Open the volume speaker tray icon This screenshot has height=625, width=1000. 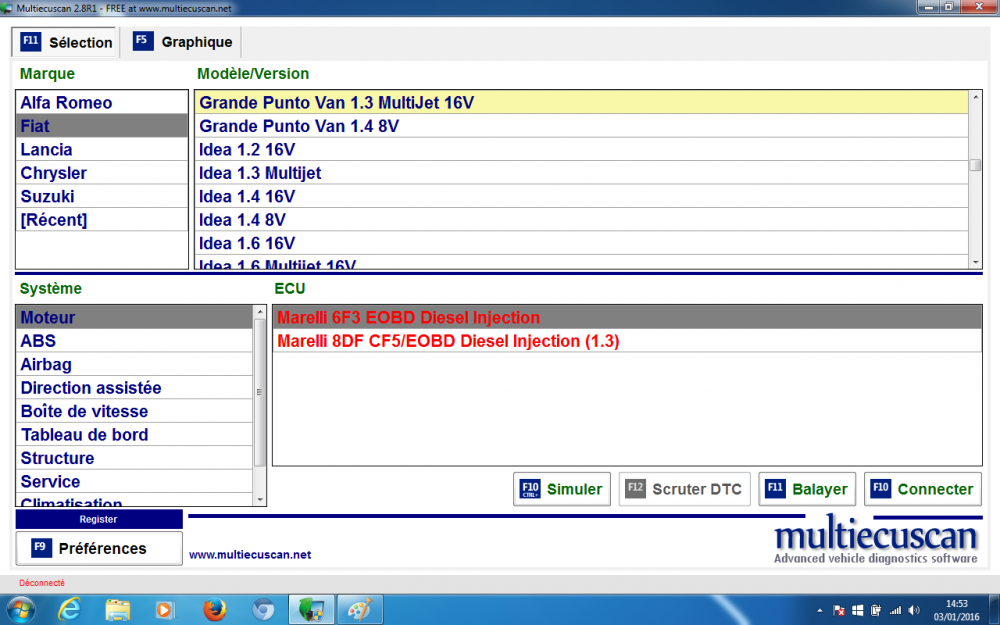(915, 610)
